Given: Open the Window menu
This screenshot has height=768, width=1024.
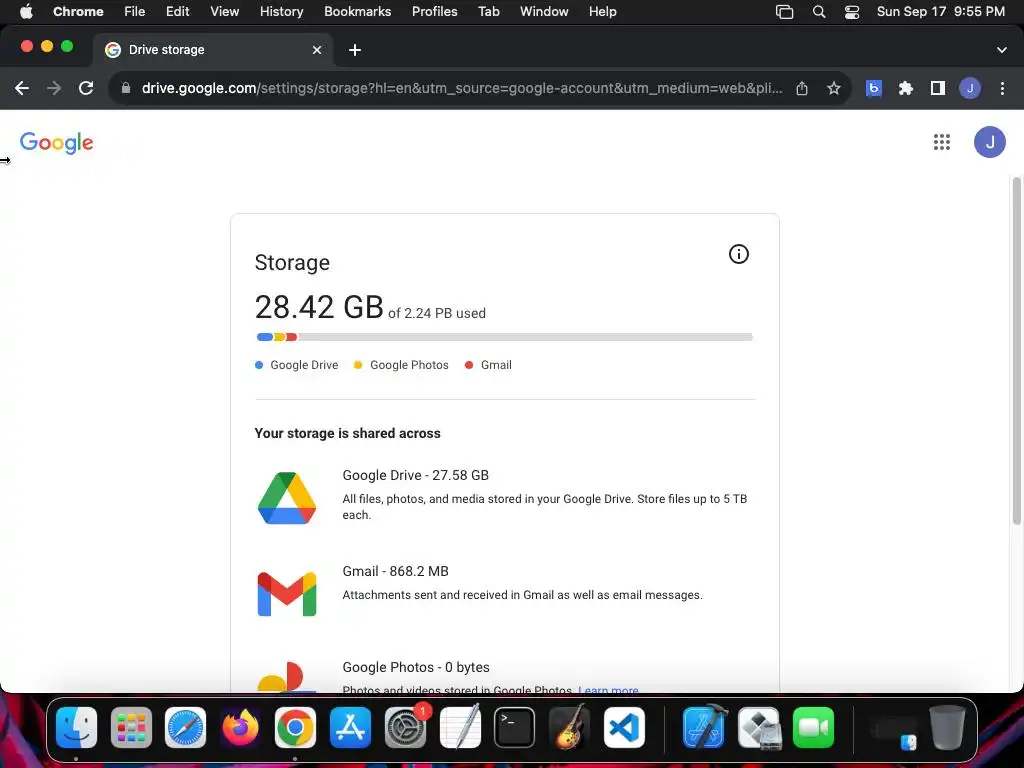Looking at the screenshot, I should (544, 12).
